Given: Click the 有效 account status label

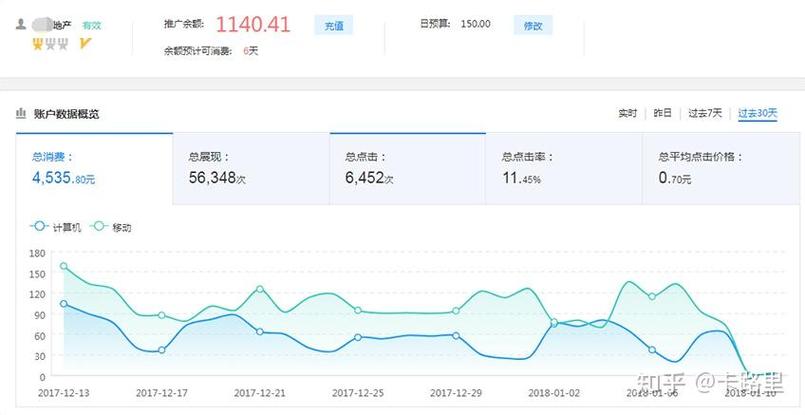Looking at the screenshot, I should coord(92,25).
